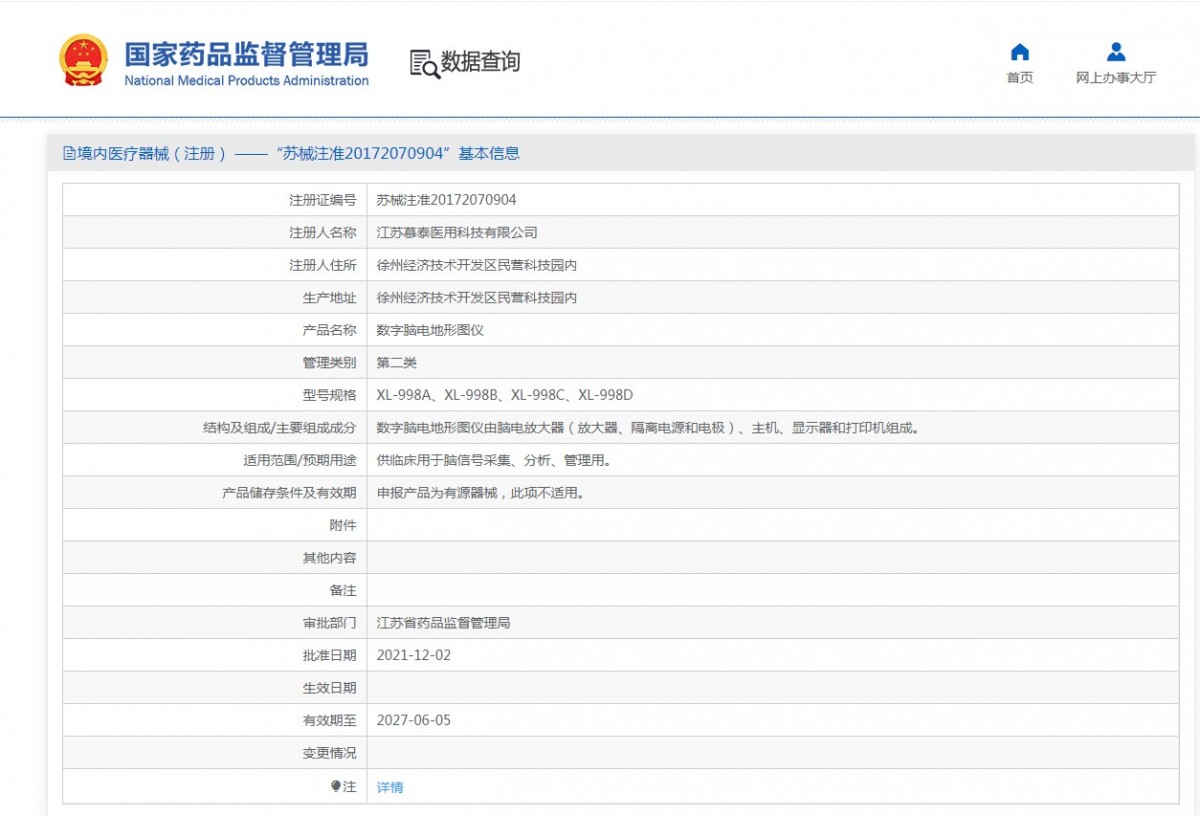This screenshot has width=1200, height=816.
Task: Click the national emblem logo icon
Action: click(83, 61)
